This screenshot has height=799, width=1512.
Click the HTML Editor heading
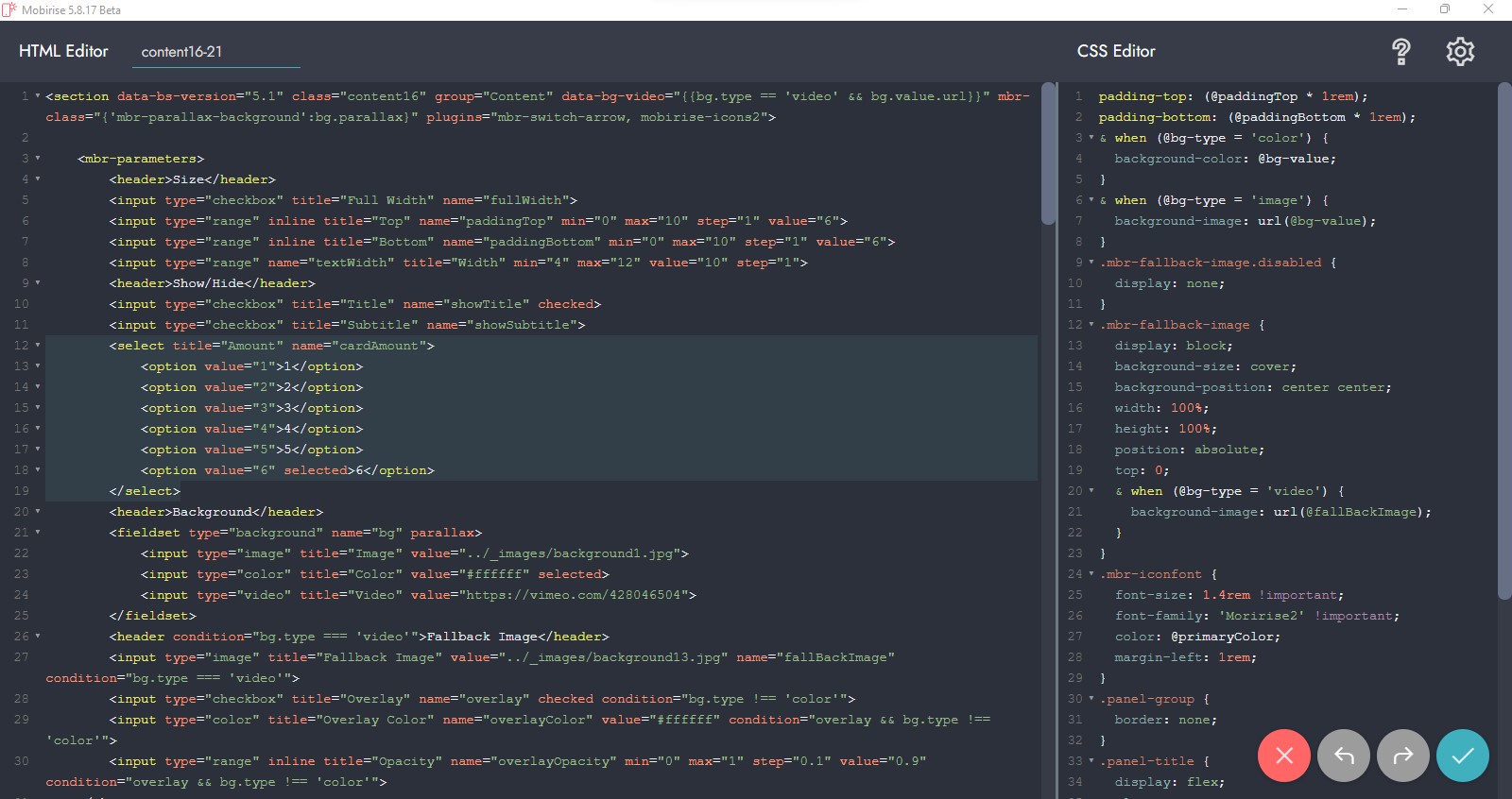tap(63, 51)
